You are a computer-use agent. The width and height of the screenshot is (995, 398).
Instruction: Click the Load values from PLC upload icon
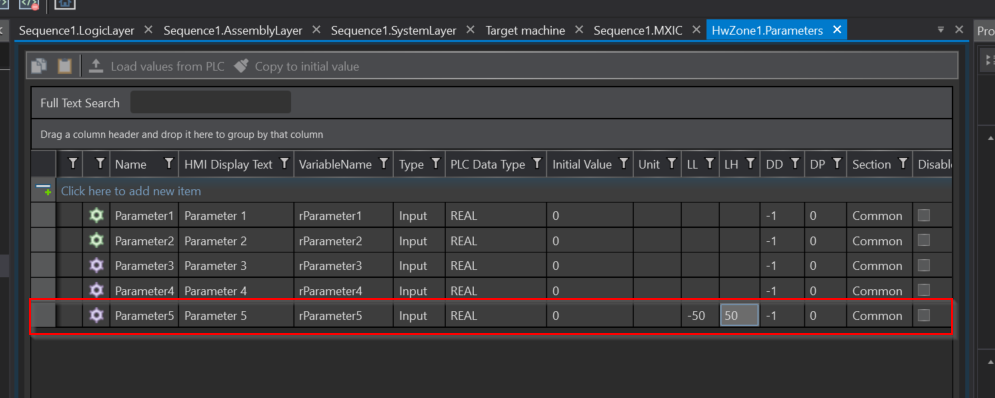[x=96, y=66]
